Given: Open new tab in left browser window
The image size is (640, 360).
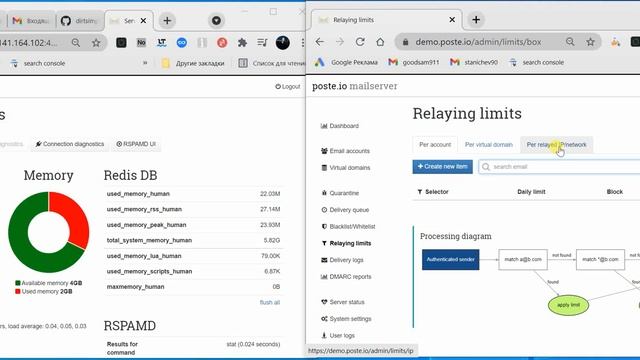Looking at the screenshot, I should pos(167,20).
